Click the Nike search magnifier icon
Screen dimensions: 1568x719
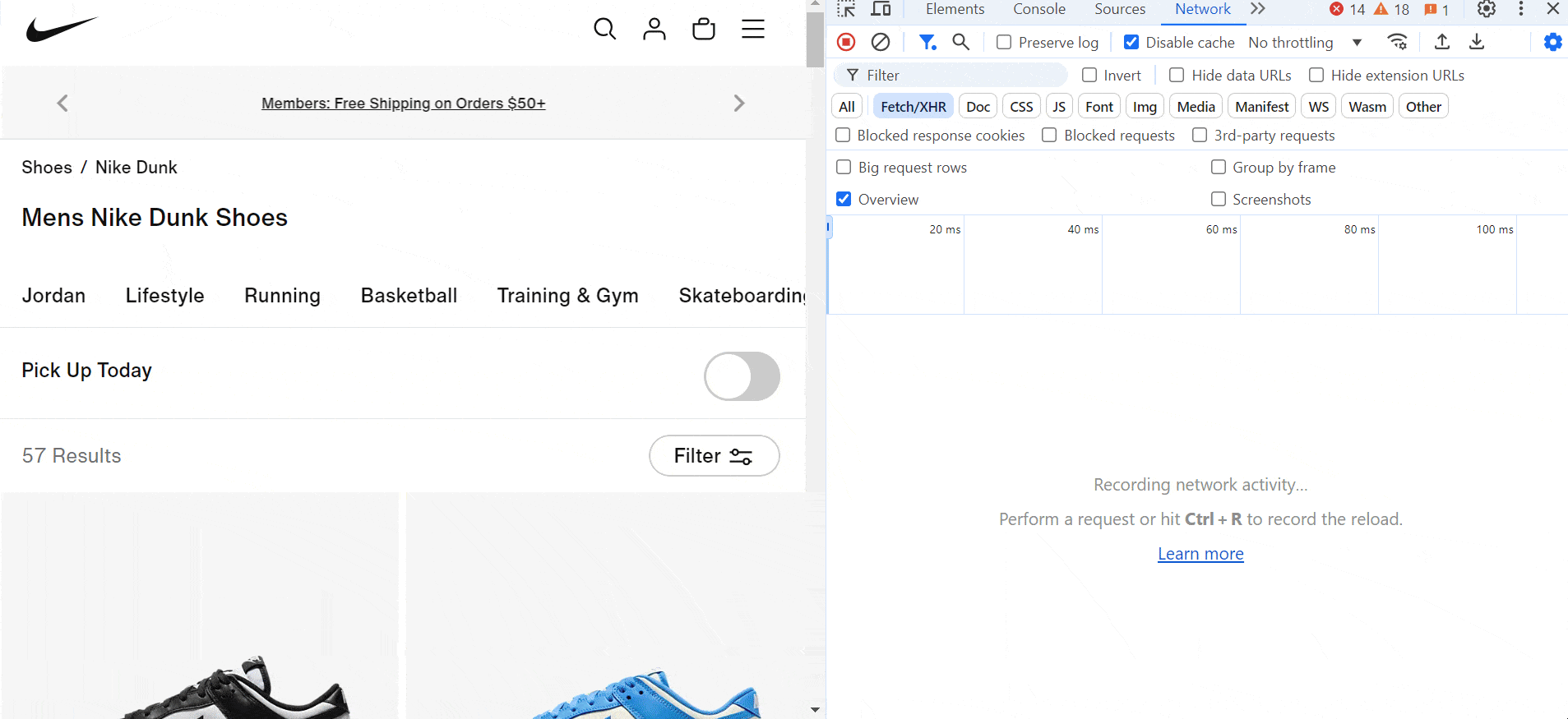(604, 30)
